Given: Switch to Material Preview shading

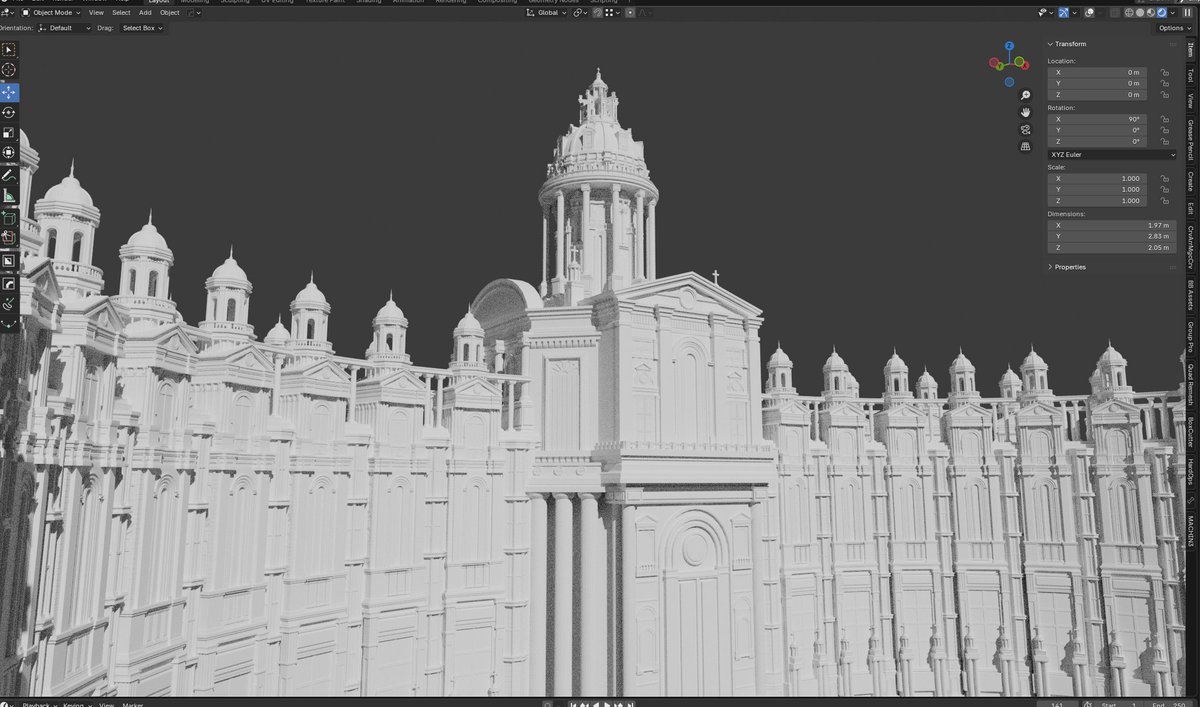Looking at the screenshot, I should click(x=1150, y=12).
